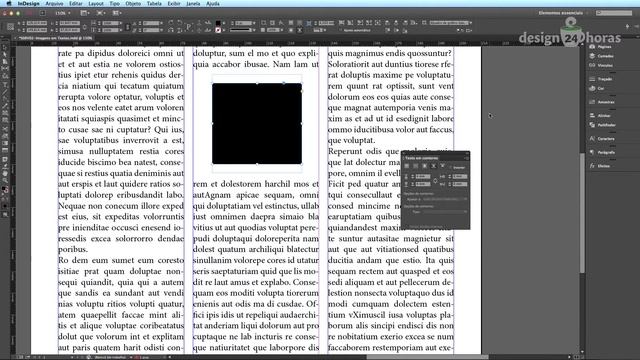Open the Vínculos panel
The image size is (640, 360).
(x=601, y=65)
